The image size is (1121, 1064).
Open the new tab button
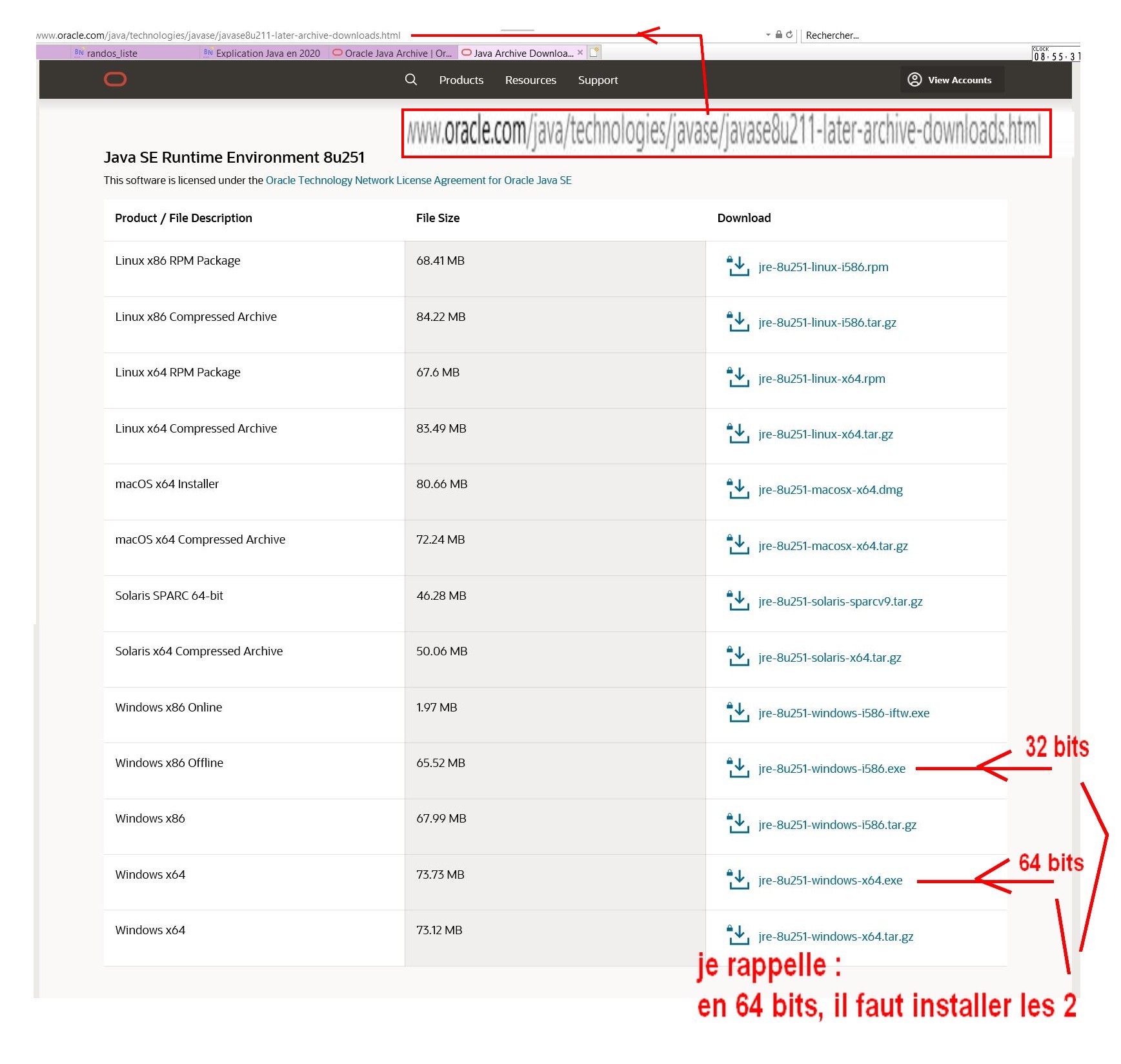tap(594, 52)
